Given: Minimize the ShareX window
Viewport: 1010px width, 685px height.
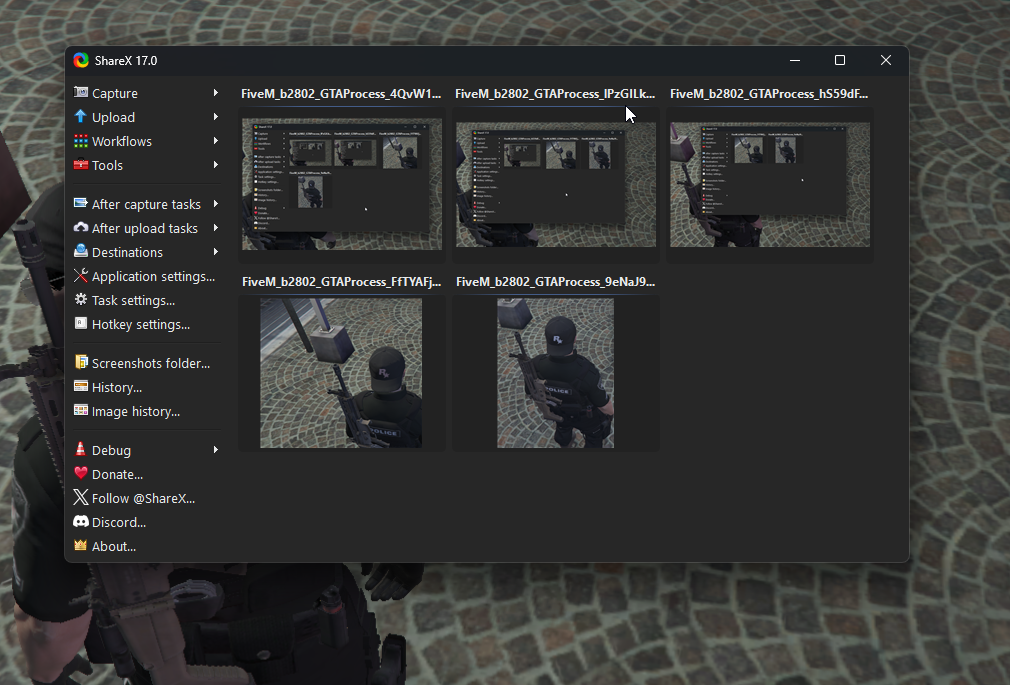Looking at the screenshot, I should click(795, 60).
